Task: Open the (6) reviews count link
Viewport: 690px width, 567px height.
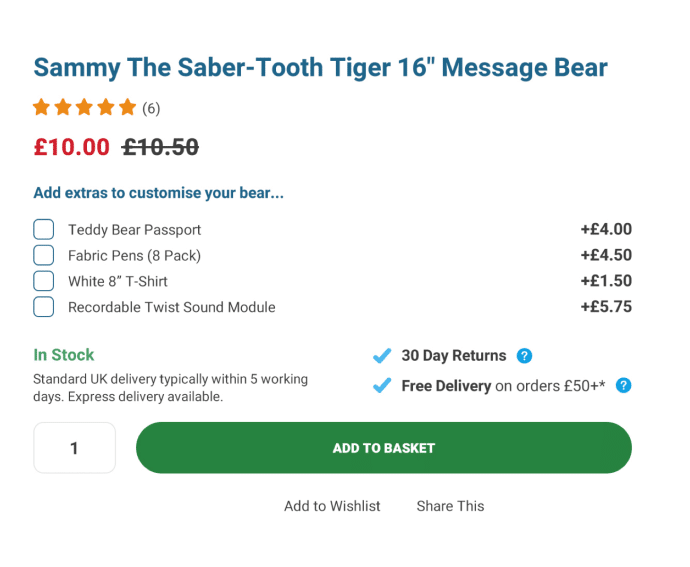Action: pos(151,108)
